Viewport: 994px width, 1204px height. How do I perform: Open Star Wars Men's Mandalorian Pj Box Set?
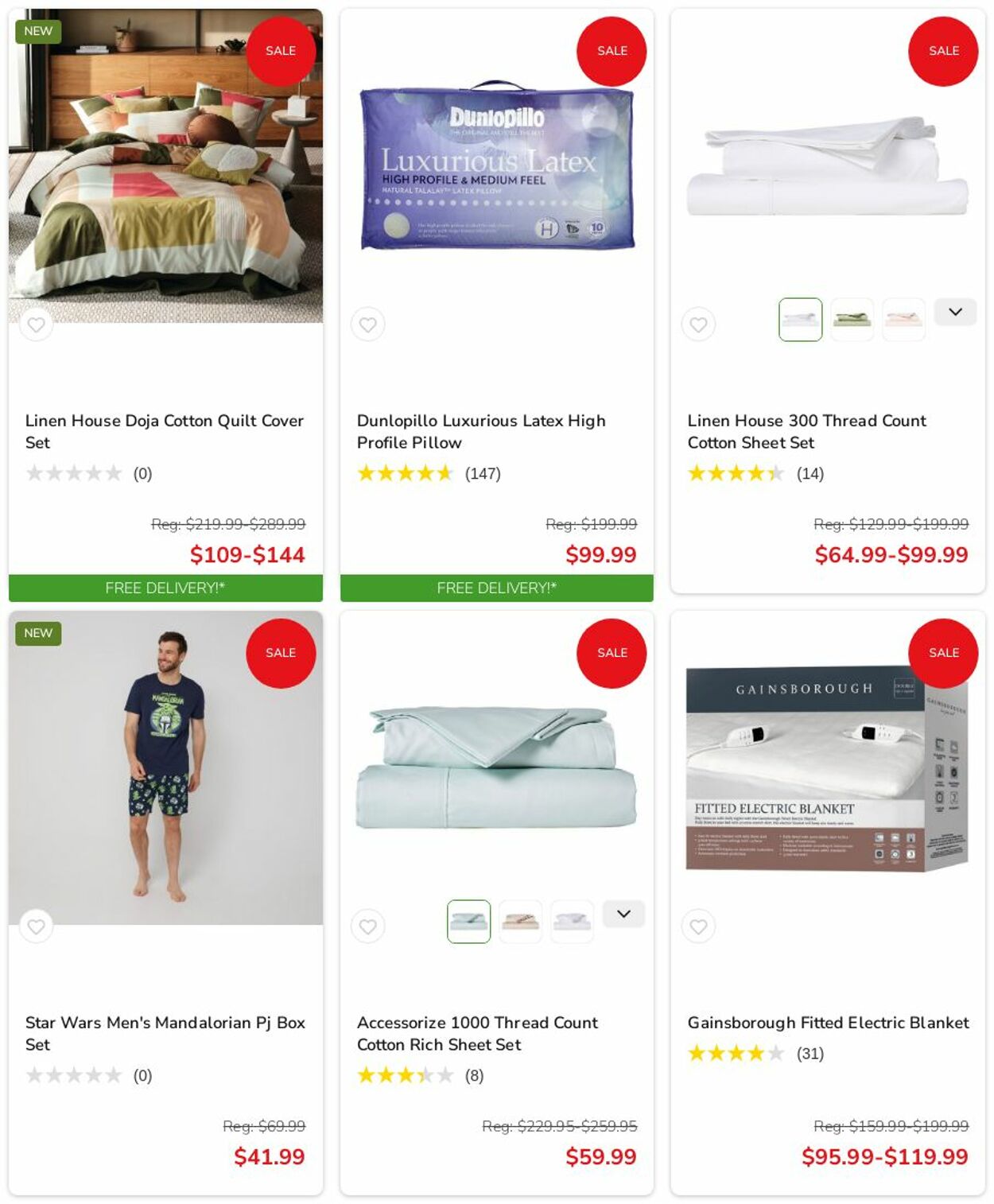(x=165, y=1033)
